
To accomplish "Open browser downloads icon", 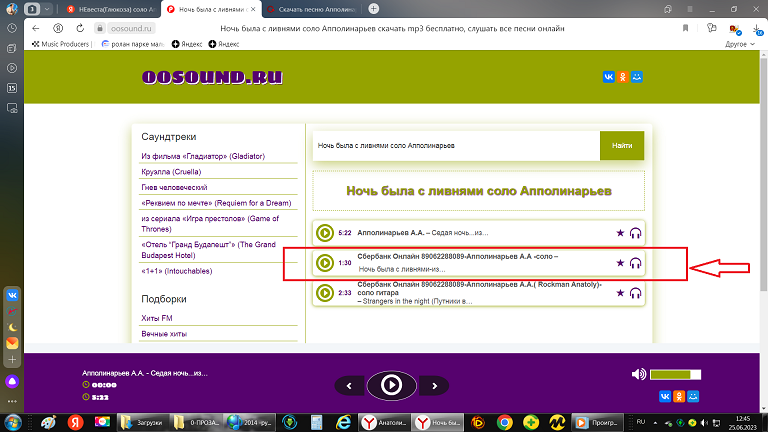I will click(757, 29).
